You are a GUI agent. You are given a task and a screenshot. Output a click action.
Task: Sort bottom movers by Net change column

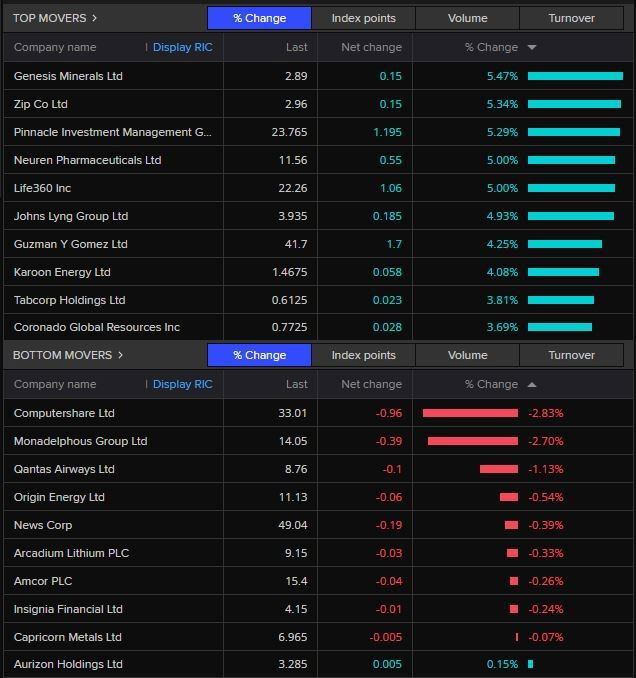point(371,384)
